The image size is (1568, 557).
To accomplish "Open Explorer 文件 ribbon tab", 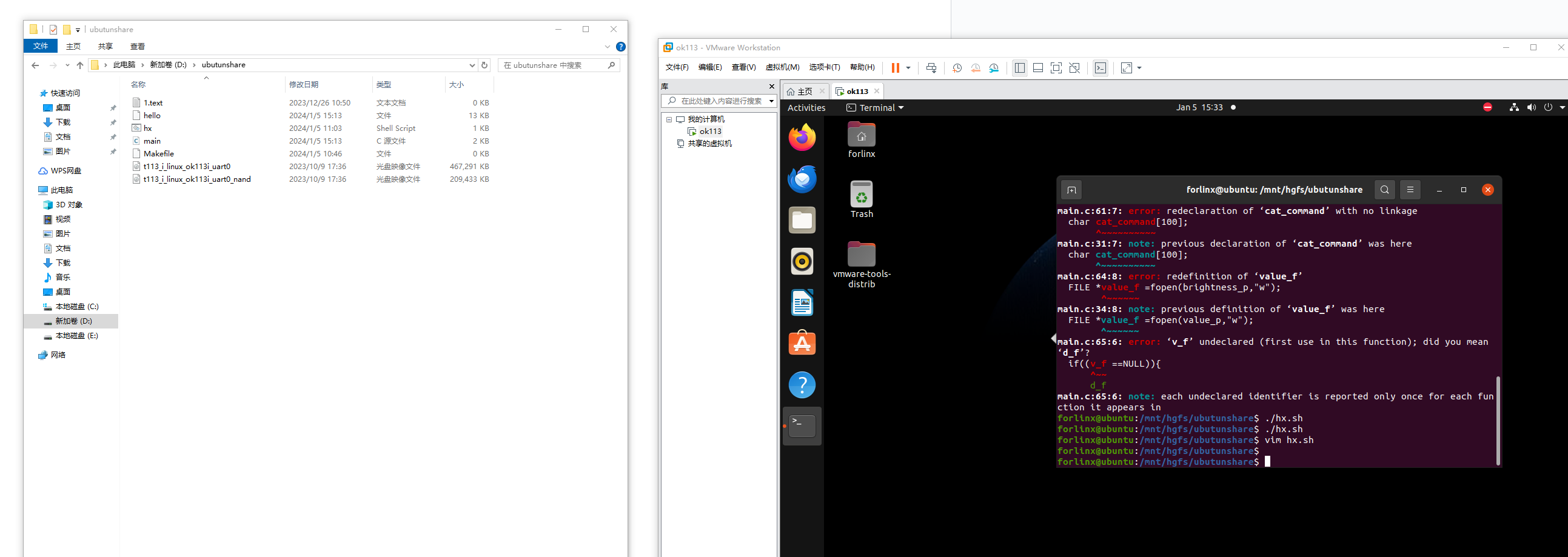I will [x=41, y=46].
